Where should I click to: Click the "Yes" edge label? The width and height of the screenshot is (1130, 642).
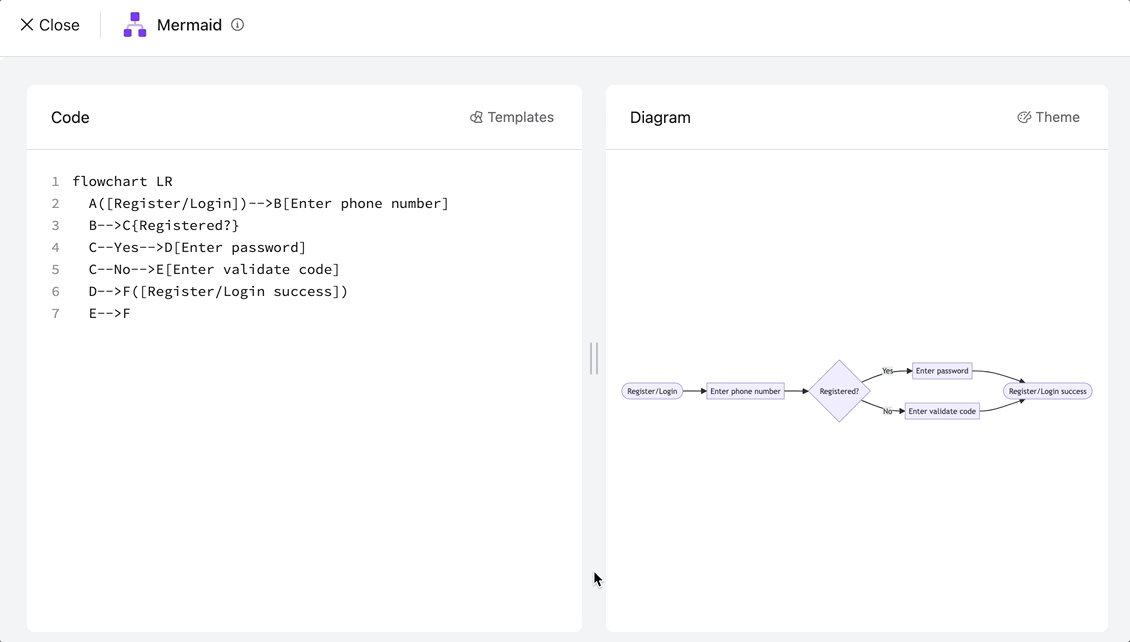(x=887, y=371)
